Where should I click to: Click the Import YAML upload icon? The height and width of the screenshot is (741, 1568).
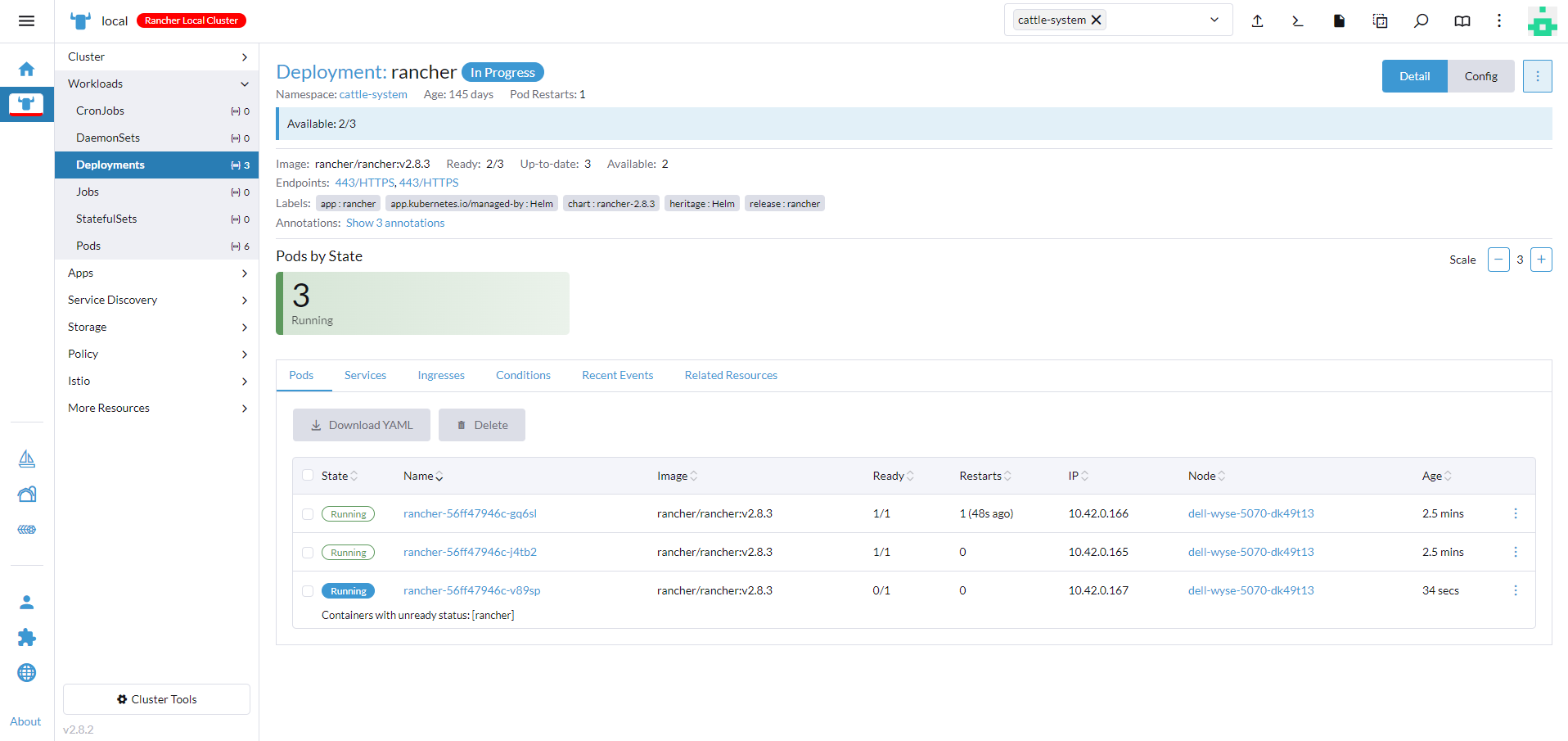coord(1257,21)
